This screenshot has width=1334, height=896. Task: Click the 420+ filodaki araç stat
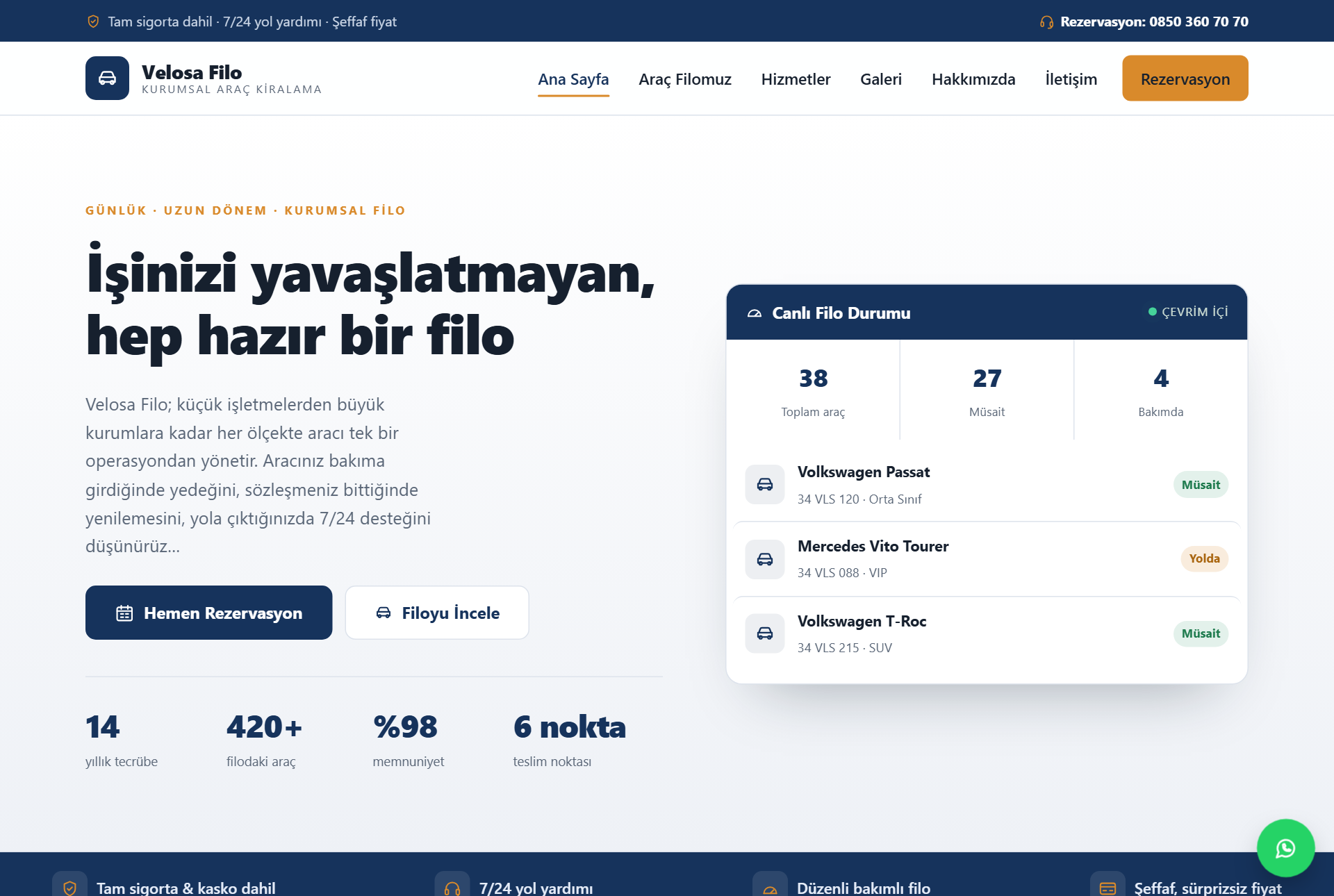coord(265,740)
